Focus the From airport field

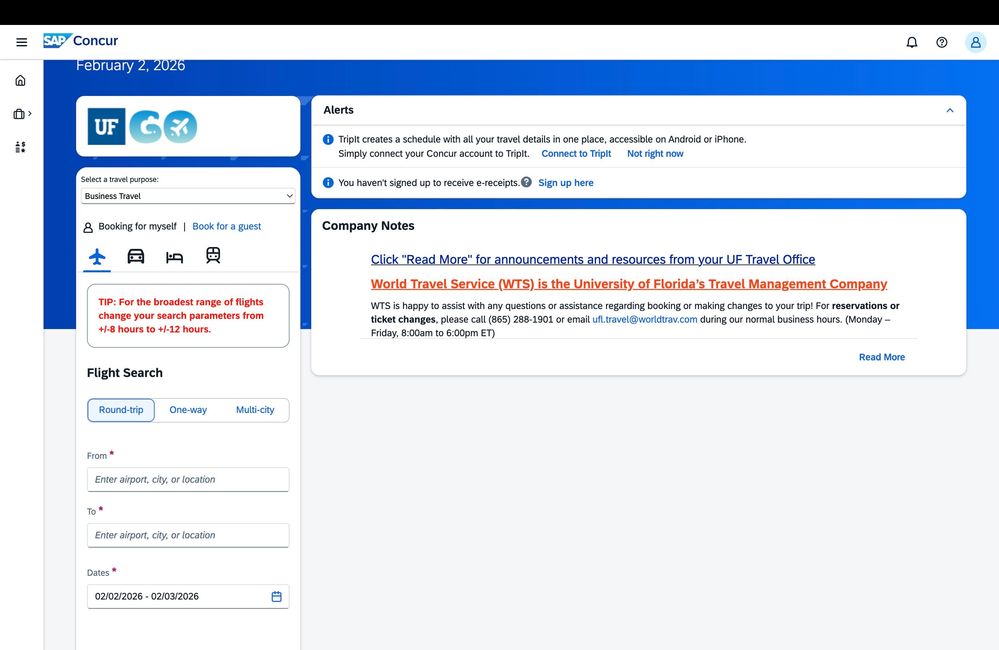(188, 479)
